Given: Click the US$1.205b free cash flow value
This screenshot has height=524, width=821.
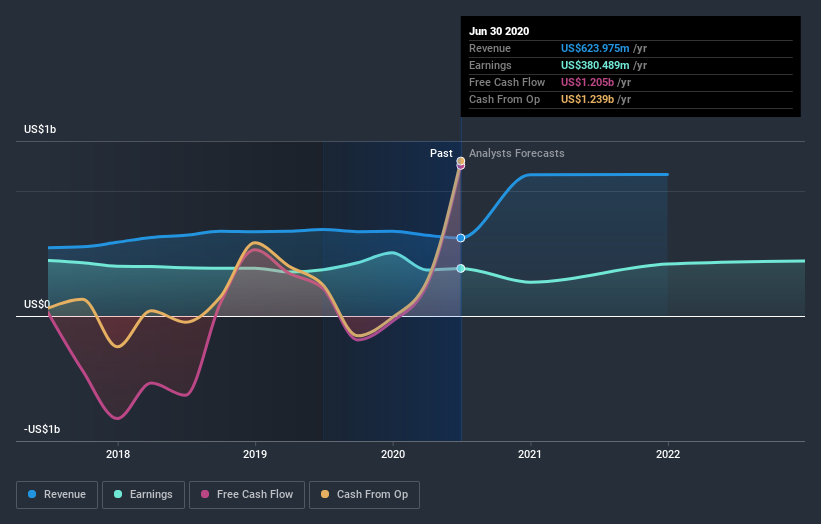Looking at the screenshot, I should pyautogui.click(x=587, y=82).
